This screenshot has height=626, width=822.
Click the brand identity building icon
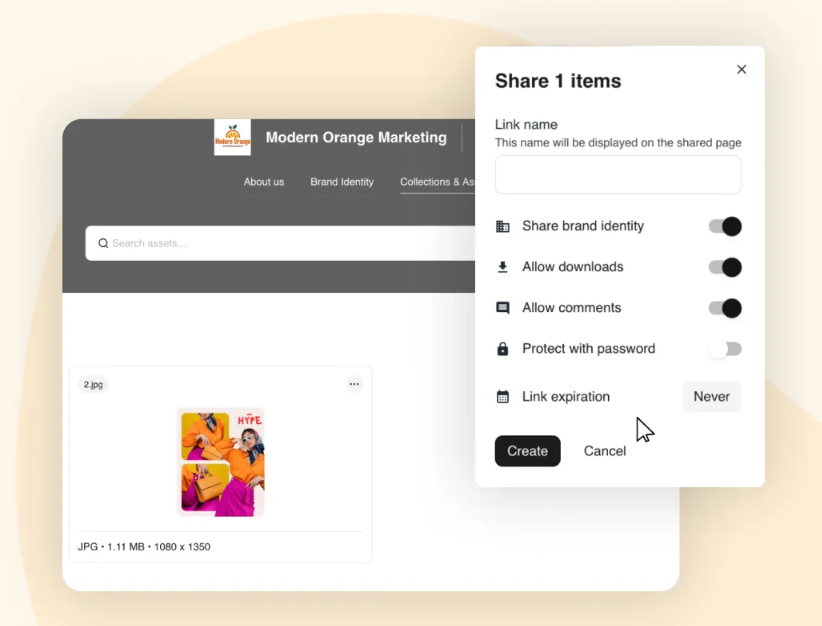(x=503, y=226)
